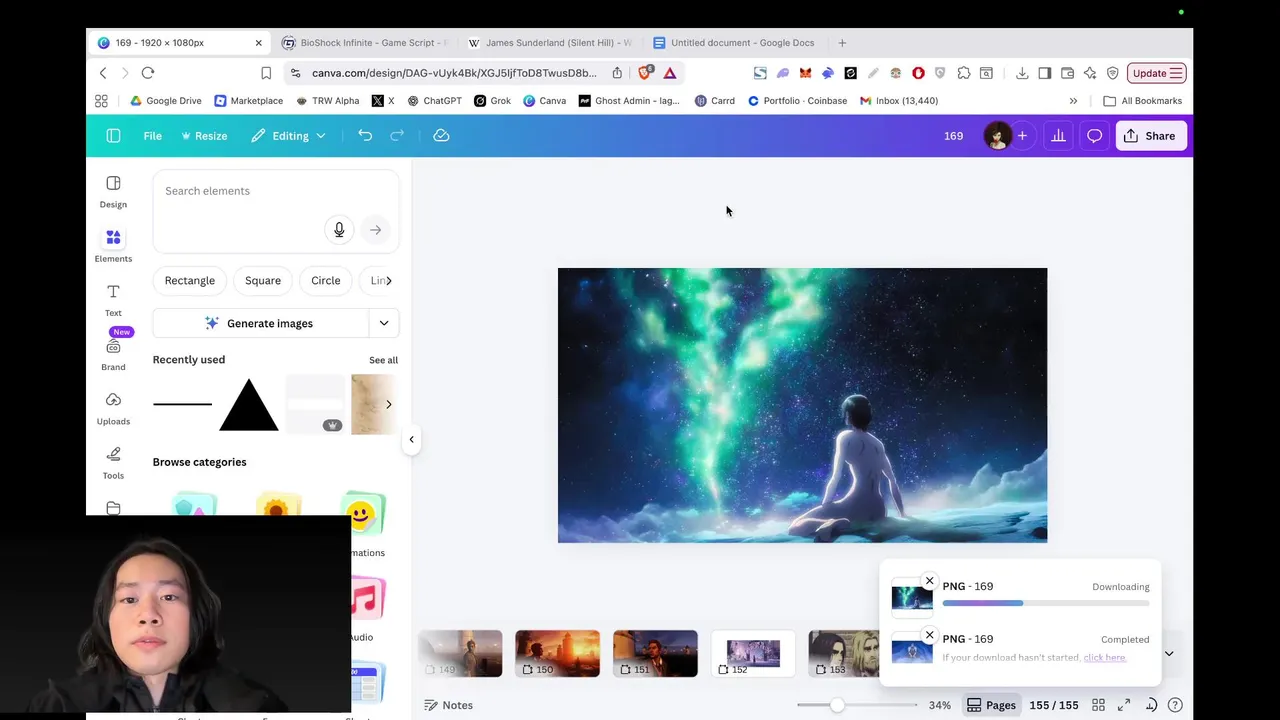The width and height of the screenshot is (1280, 720).
Task: Open the File menu
Action: click(x=152, y=136)
